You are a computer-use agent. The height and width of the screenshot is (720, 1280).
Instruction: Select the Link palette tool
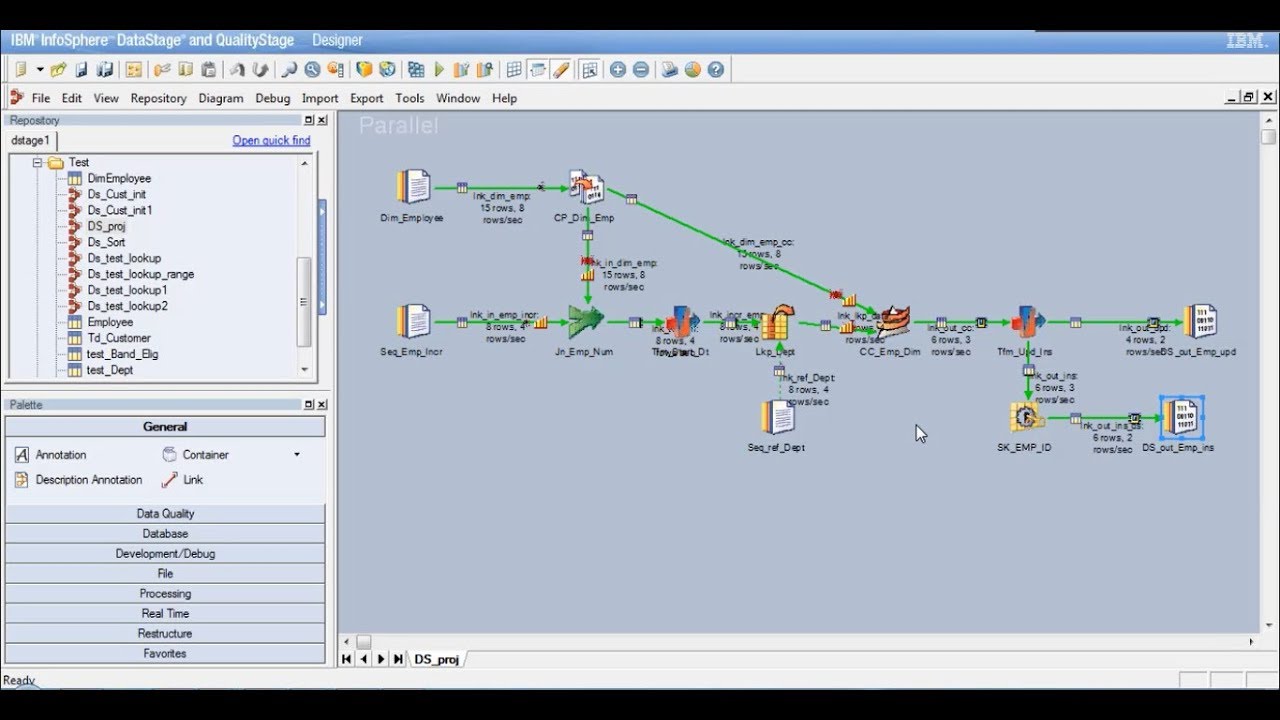coord(183,480)
